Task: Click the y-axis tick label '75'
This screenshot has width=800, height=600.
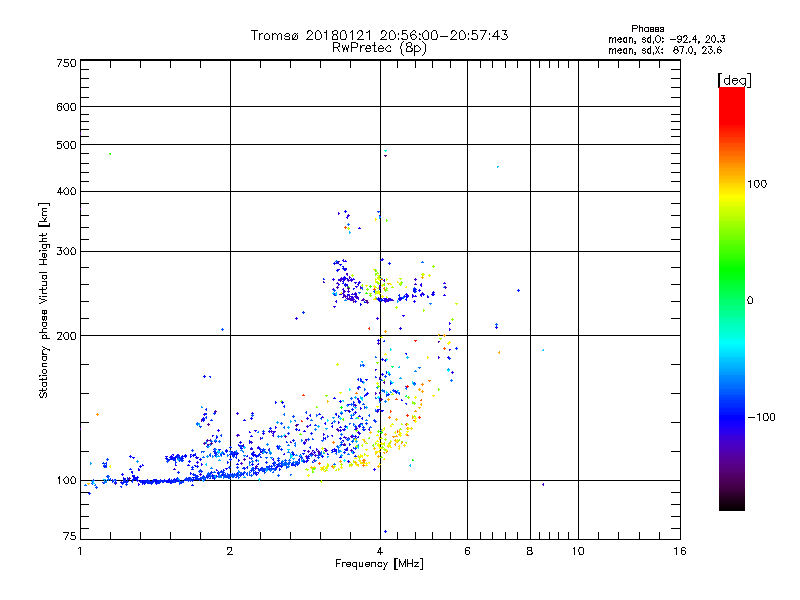Action: tap(70, 536)
